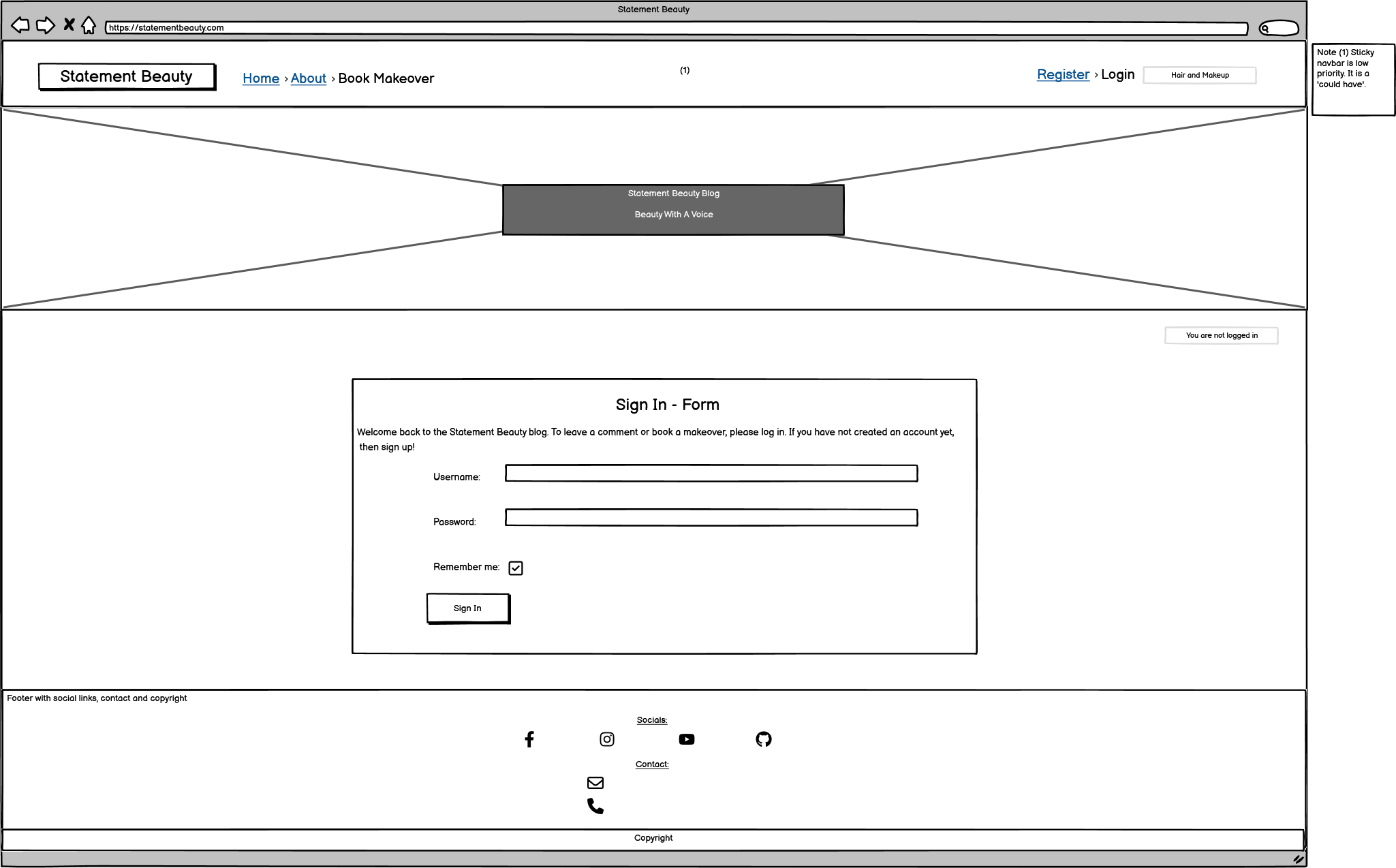This screenshot has width=1396, height=868.
Task: Click the Statement Beauty logo button
Action: tap(127, 76)
